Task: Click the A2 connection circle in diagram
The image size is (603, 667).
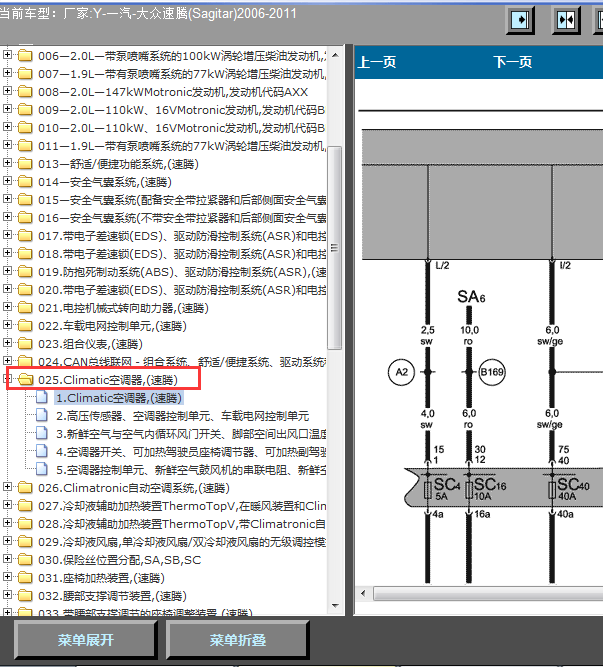Action: tap(401, 372)
